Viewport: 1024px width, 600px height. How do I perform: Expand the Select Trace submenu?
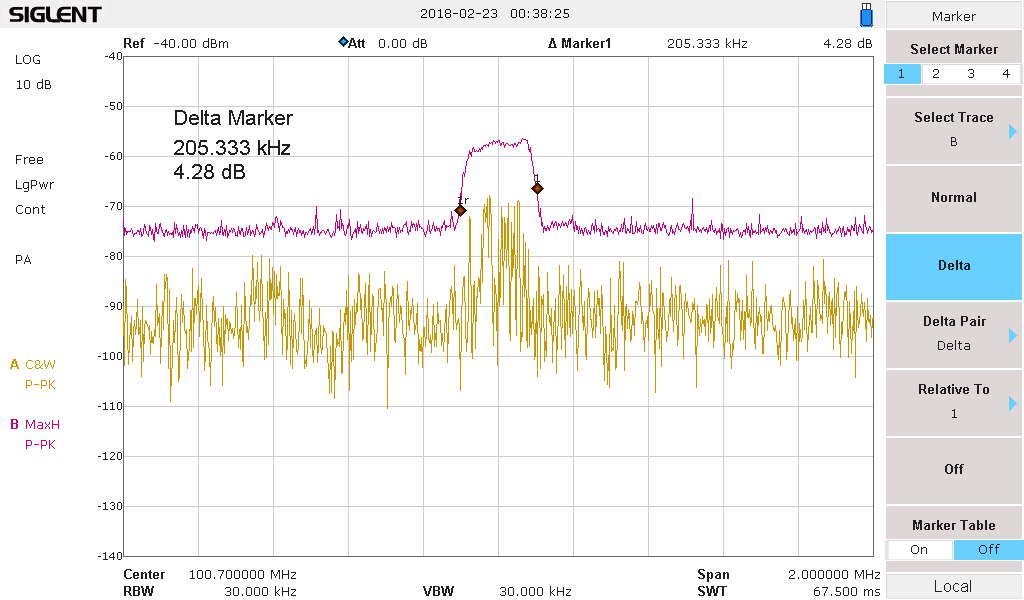[953, 130]
